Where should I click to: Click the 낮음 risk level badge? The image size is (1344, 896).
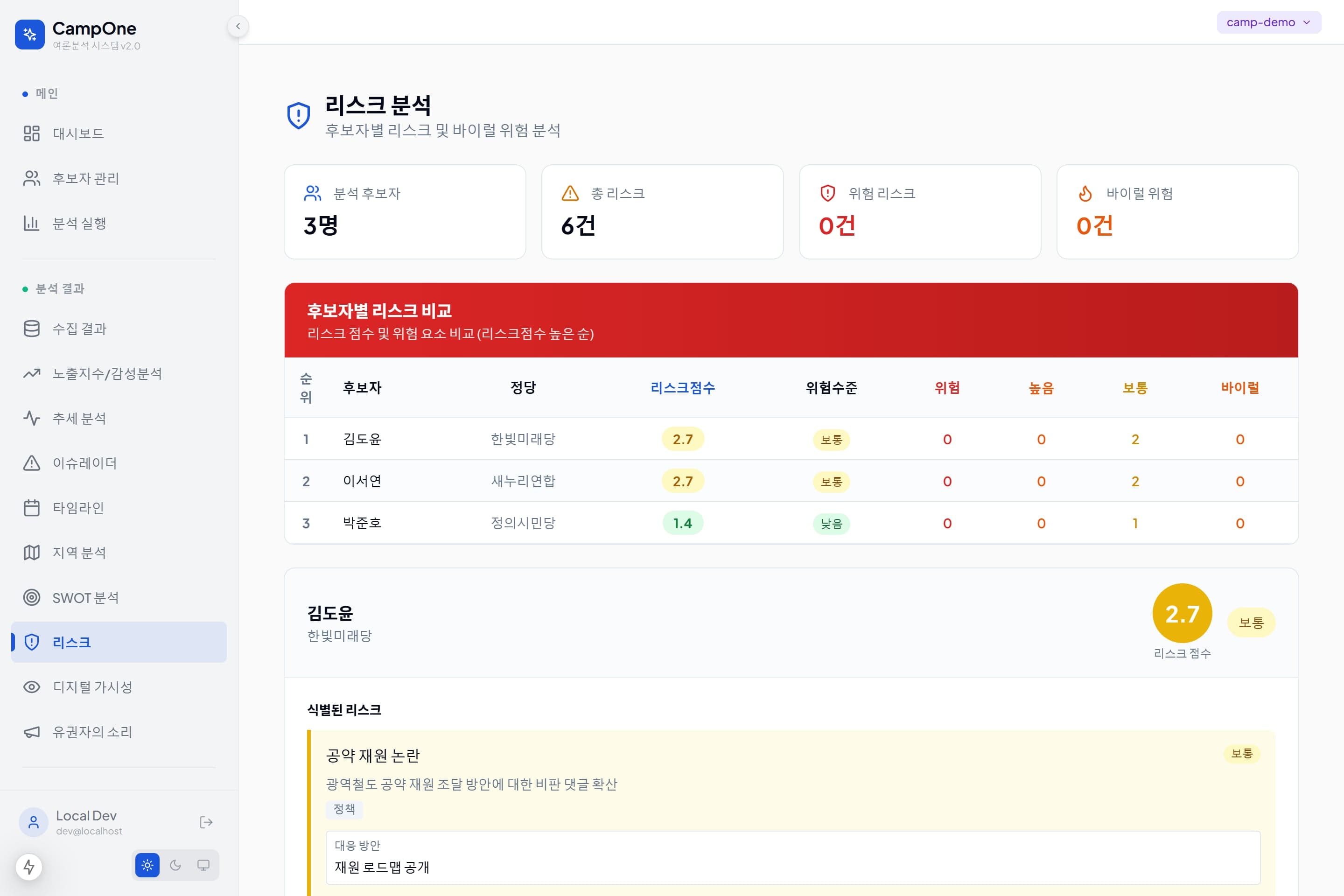click(832, 524)
